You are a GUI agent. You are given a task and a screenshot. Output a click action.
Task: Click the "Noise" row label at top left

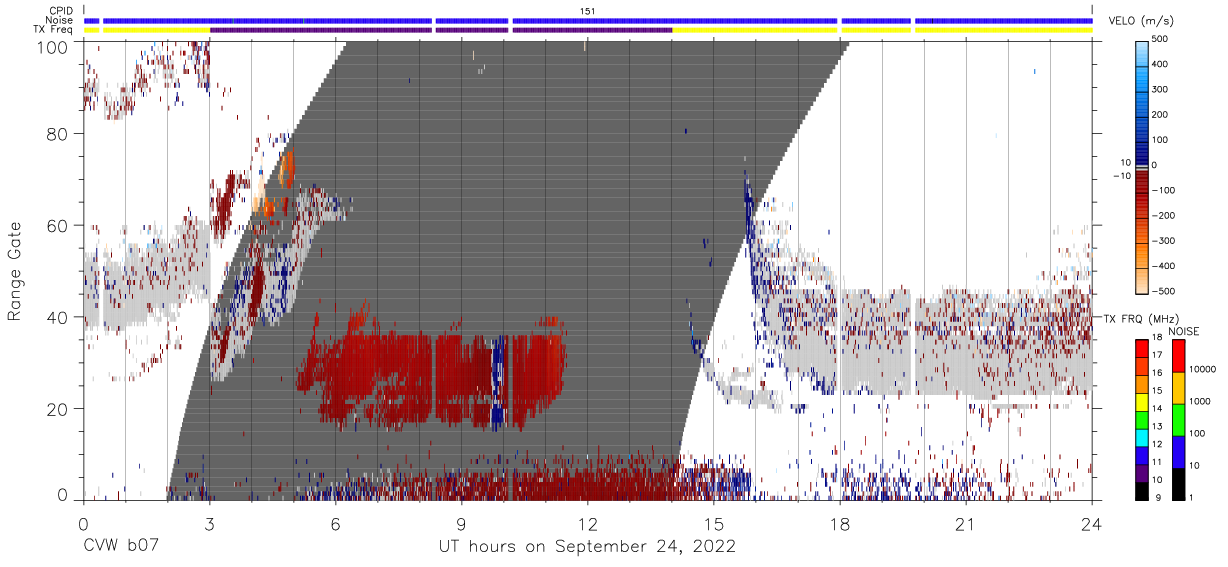coord(61,20)
